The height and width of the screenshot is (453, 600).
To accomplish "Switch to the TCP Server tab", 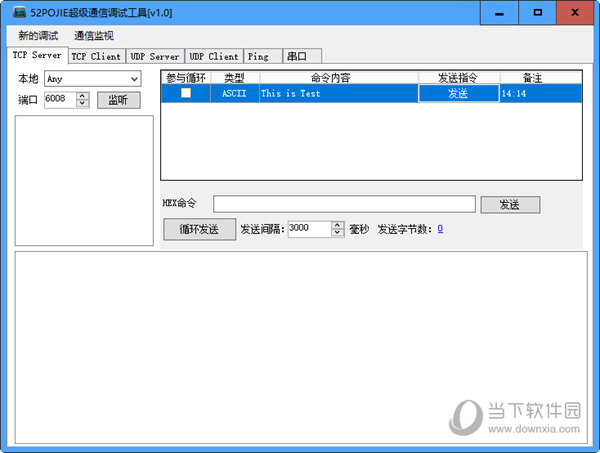I will pos(37,55).
